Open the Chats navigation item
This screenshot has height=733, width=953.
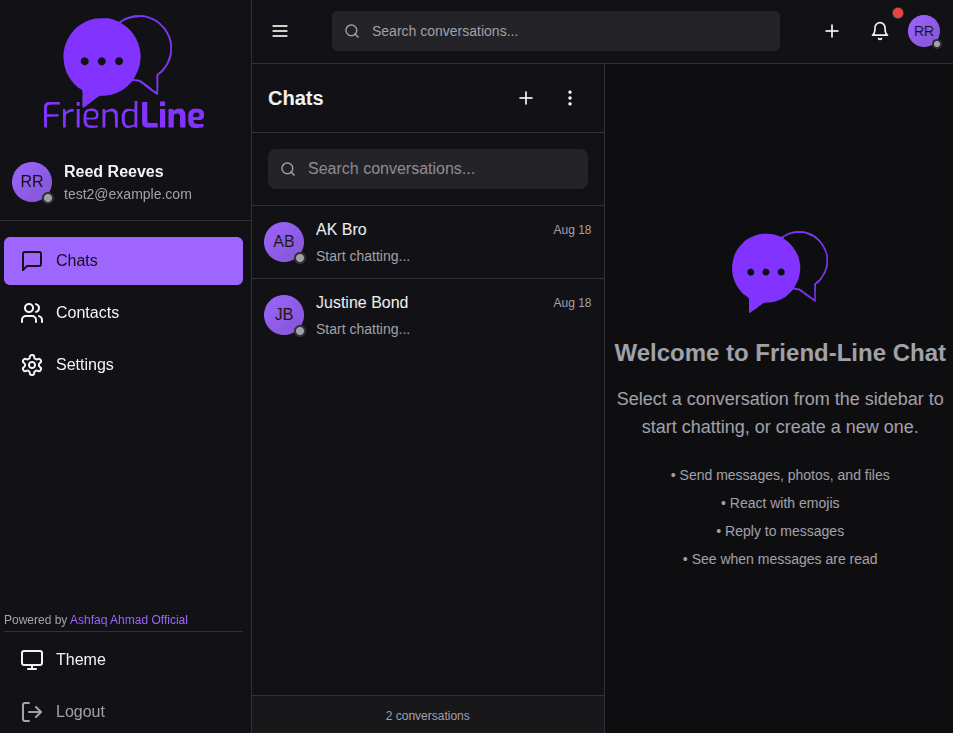[x=123, y=261]
